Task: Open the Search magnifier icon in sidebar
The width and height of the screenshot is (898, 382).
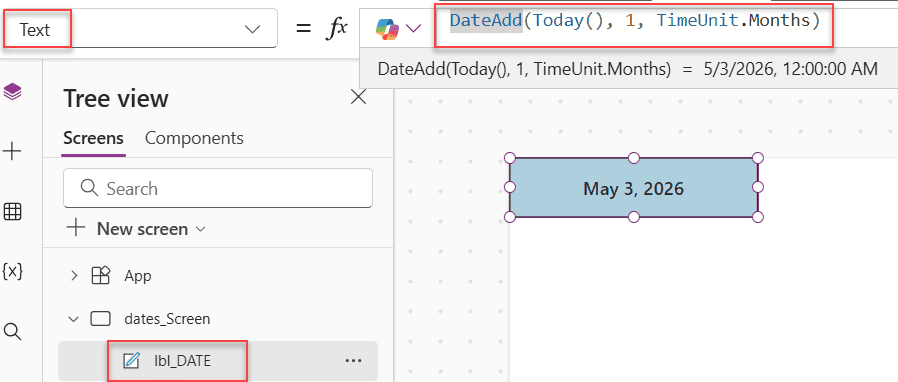Action: pos(13,331)
